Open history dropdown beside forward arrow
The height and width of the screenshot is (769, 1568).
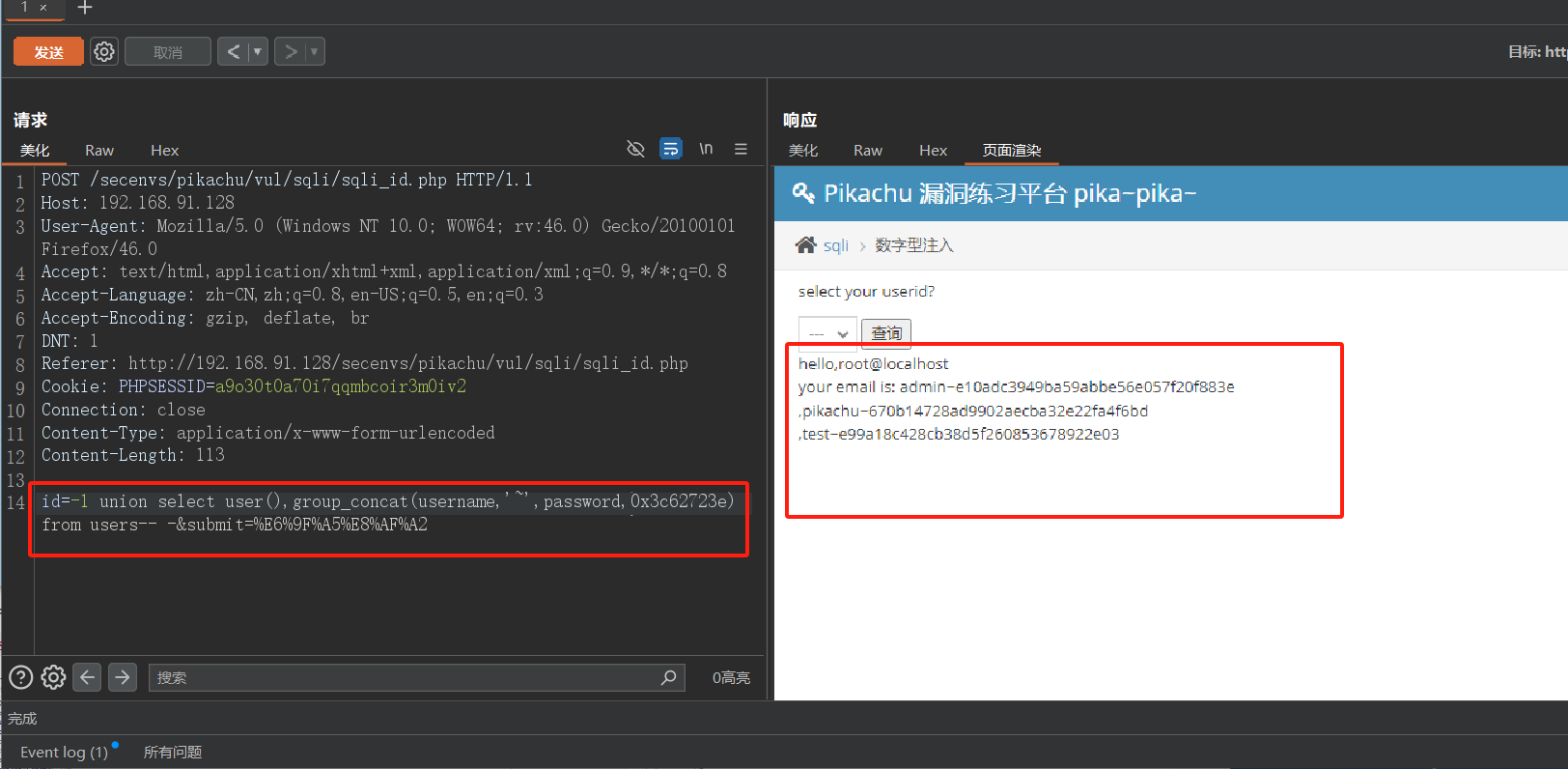[315, 51]
